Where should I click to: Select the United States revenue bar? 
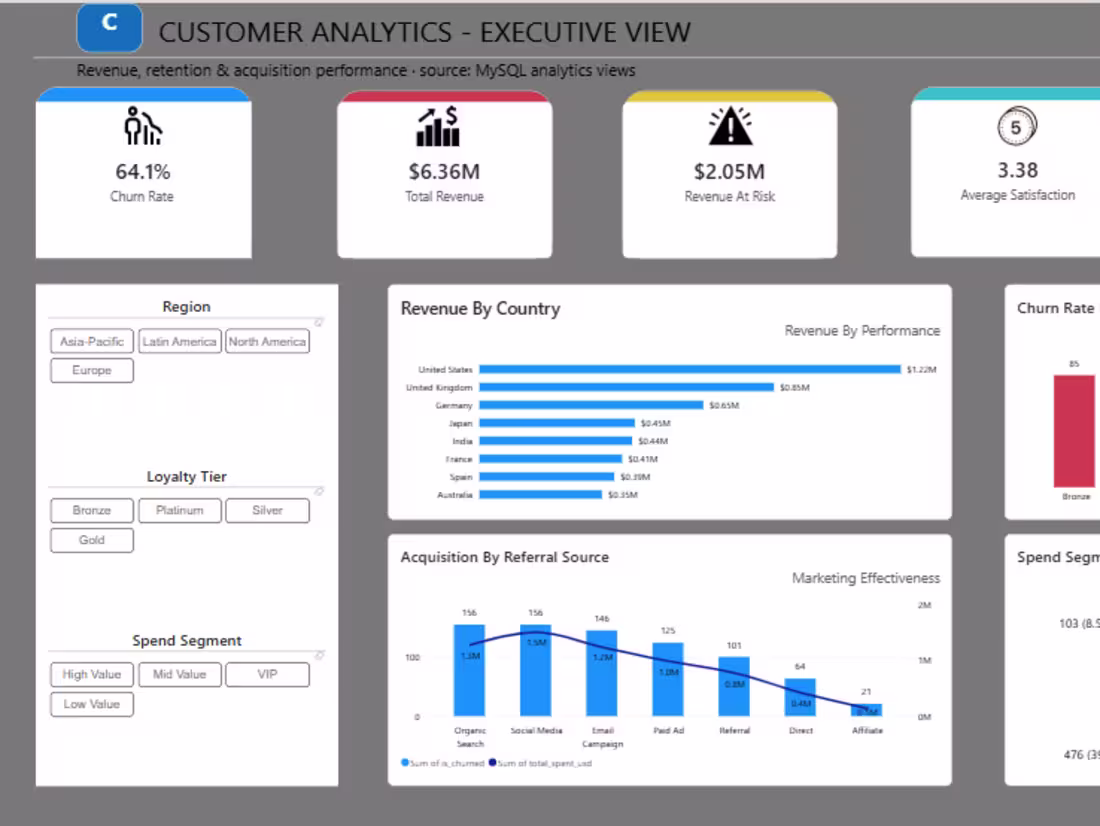point(690,369)
